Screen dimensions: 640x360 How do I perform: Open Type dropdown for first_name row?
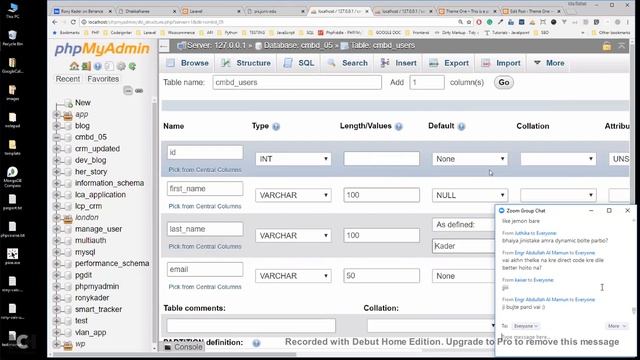(293, 195)
